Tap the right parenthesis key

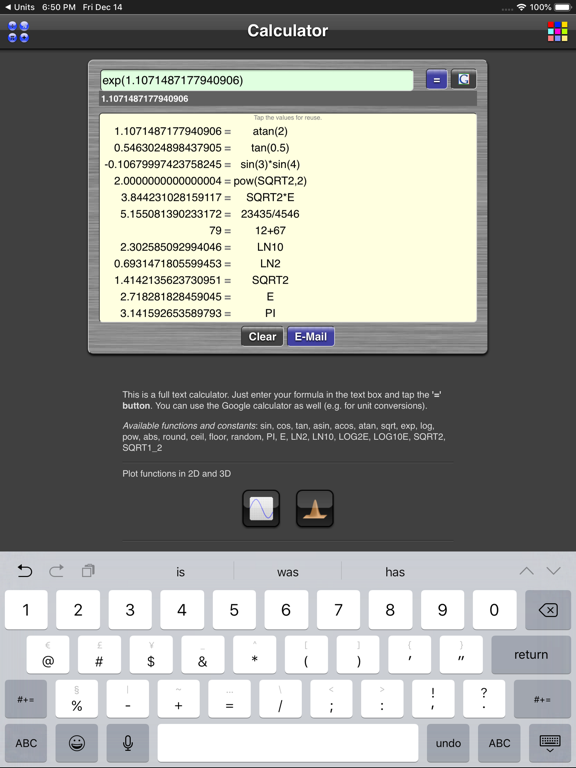click(358, 655)
